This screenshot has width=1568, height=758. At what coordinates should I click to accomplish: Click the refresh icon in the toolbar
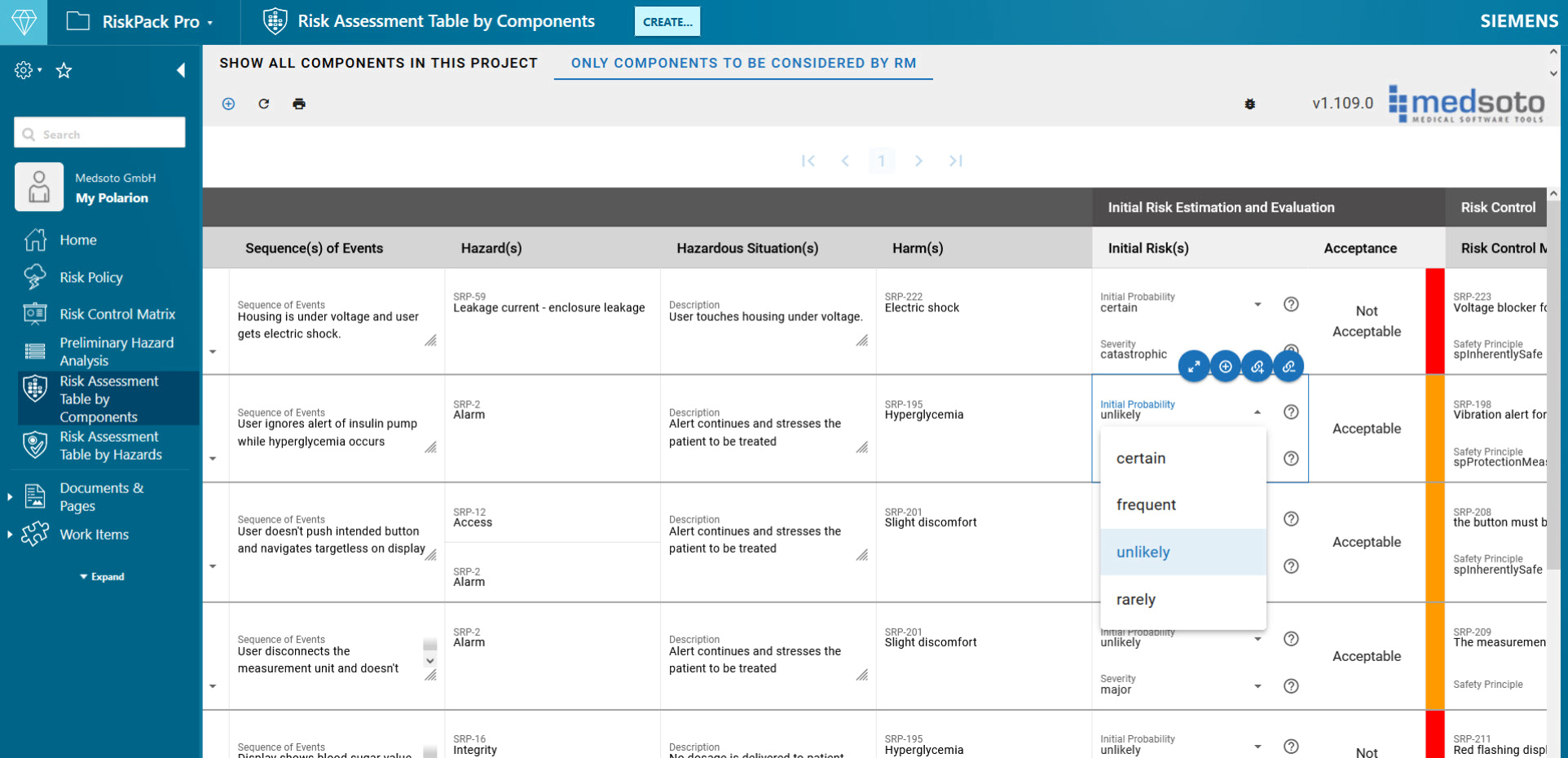(x=263, y=104)
